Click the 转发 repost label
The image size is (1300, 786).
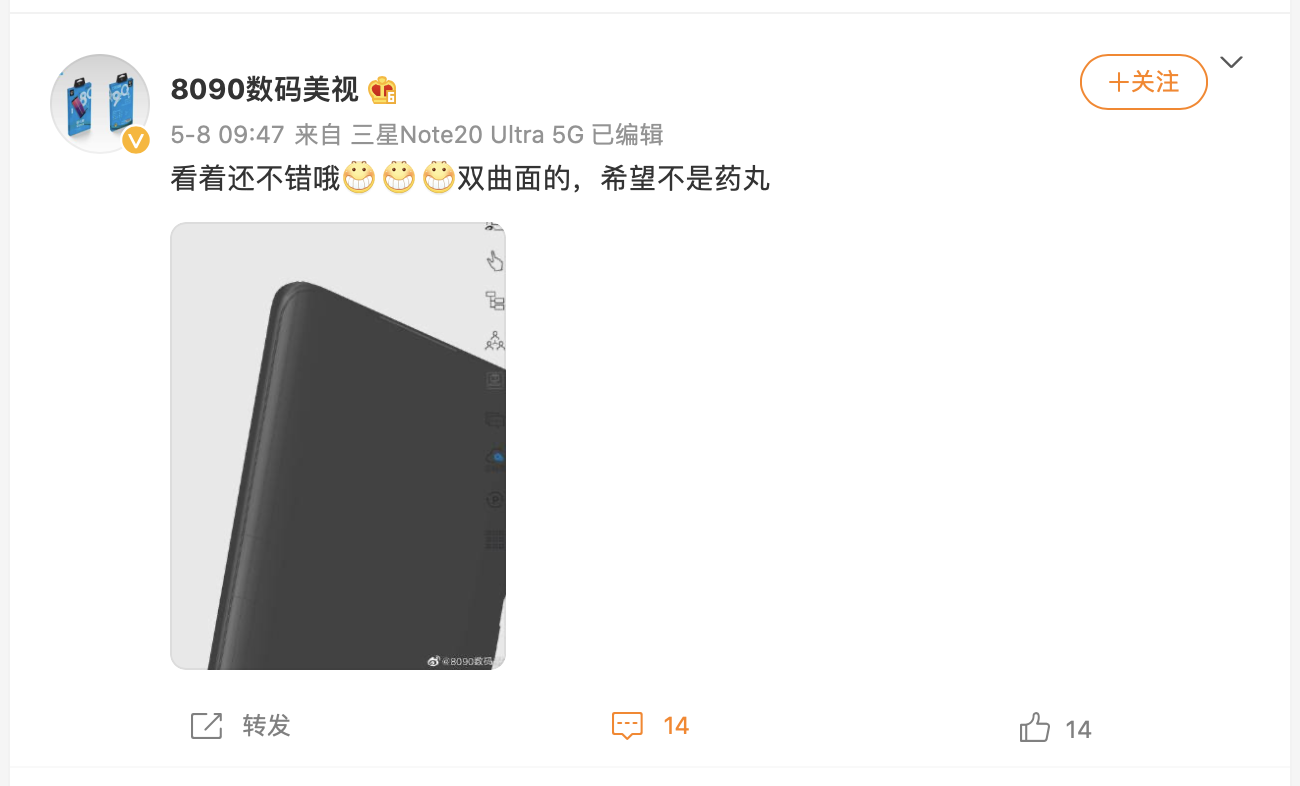pos(266,726)
